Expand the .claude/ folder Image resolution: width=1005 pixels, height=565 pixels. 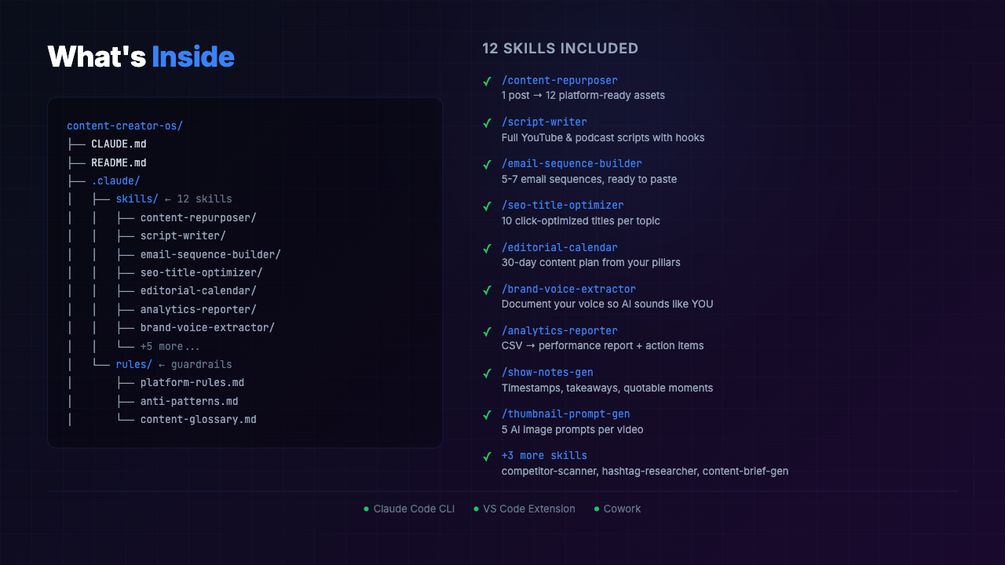[115, 181]
